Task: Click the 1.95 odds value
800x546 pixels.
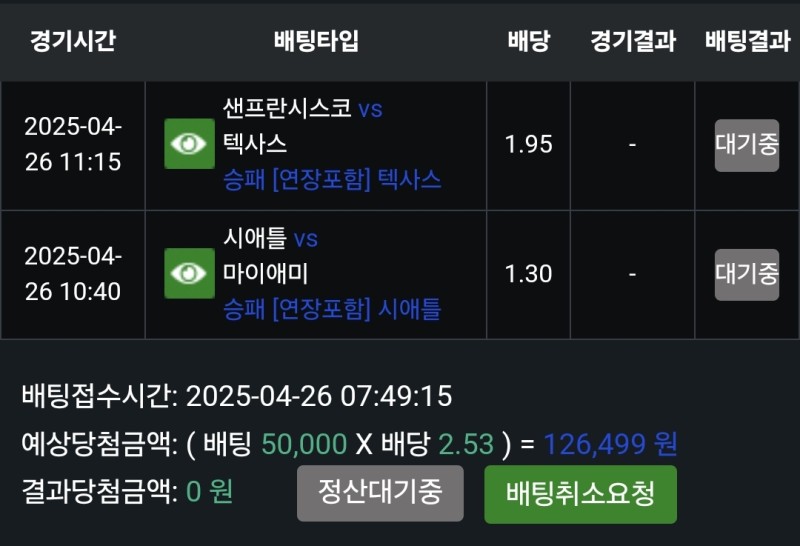Action: 528,145
